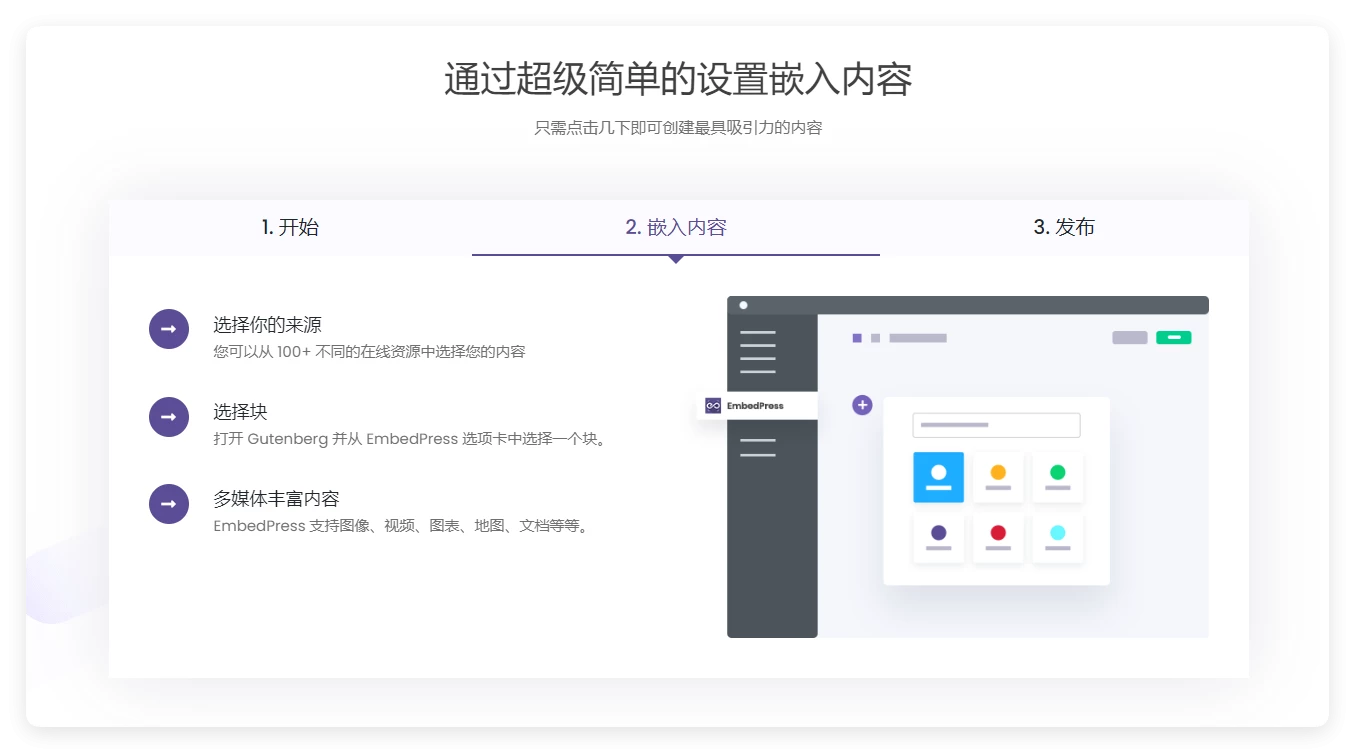Click the gray button beside the green button
The width and height of the screenshot is (1355, 753).
point(1129,337)
